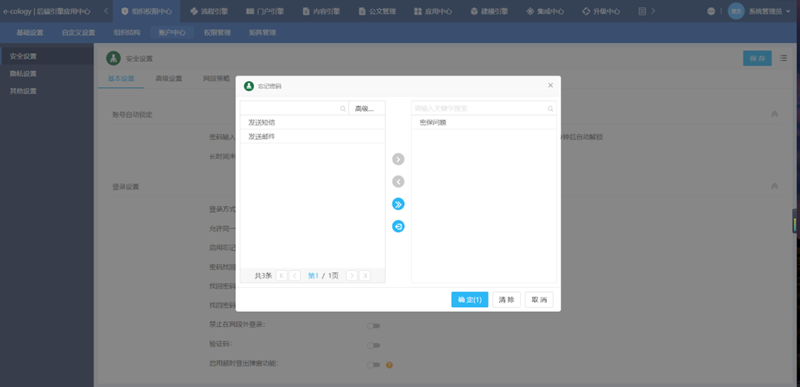Image resolution: width=800 pixels, height=387 pixels.
Task: Go to next page in dialog pager
Action: [x=352, y=276]
